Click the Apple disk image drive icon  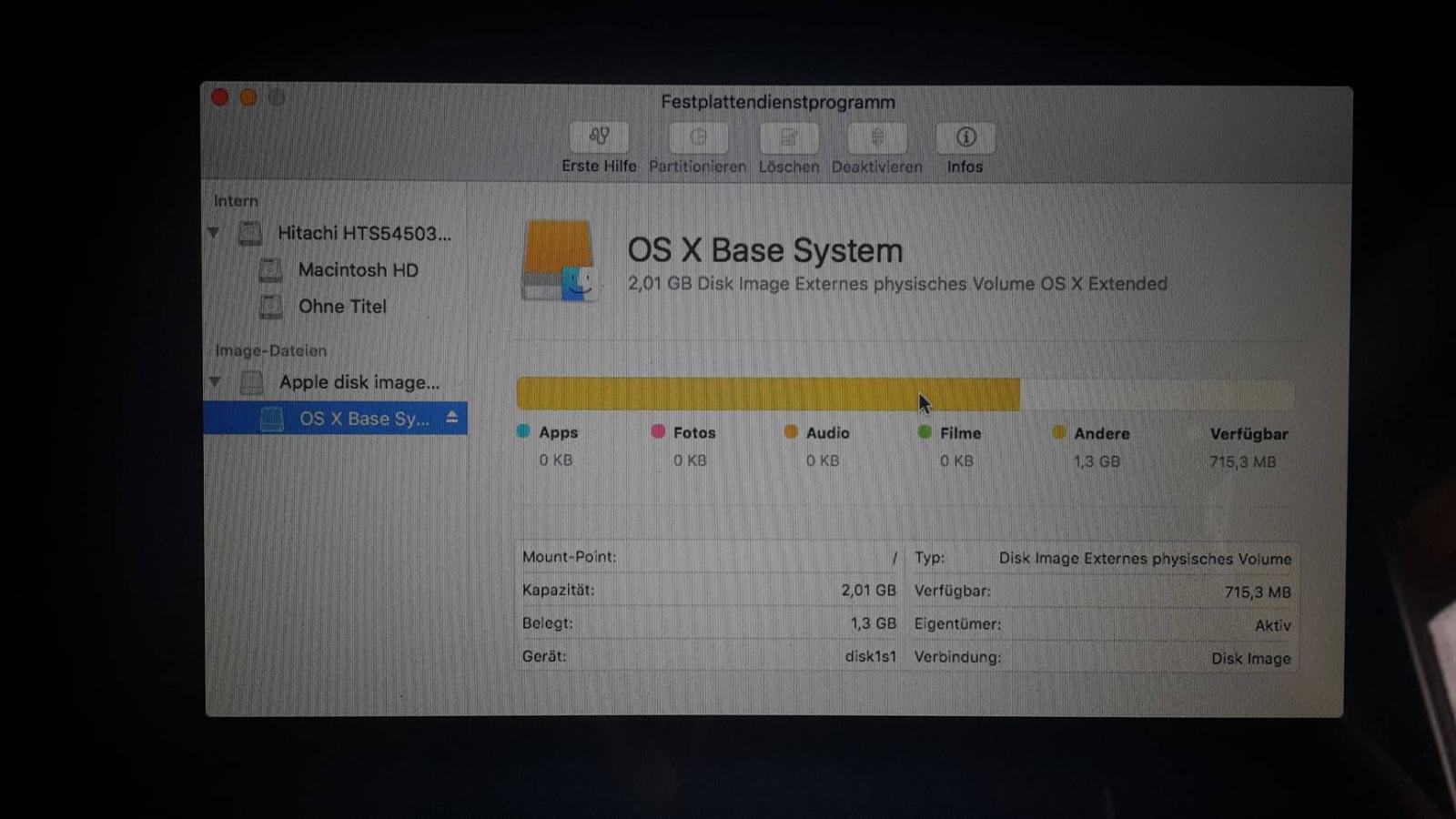click(x=251, y=382)
